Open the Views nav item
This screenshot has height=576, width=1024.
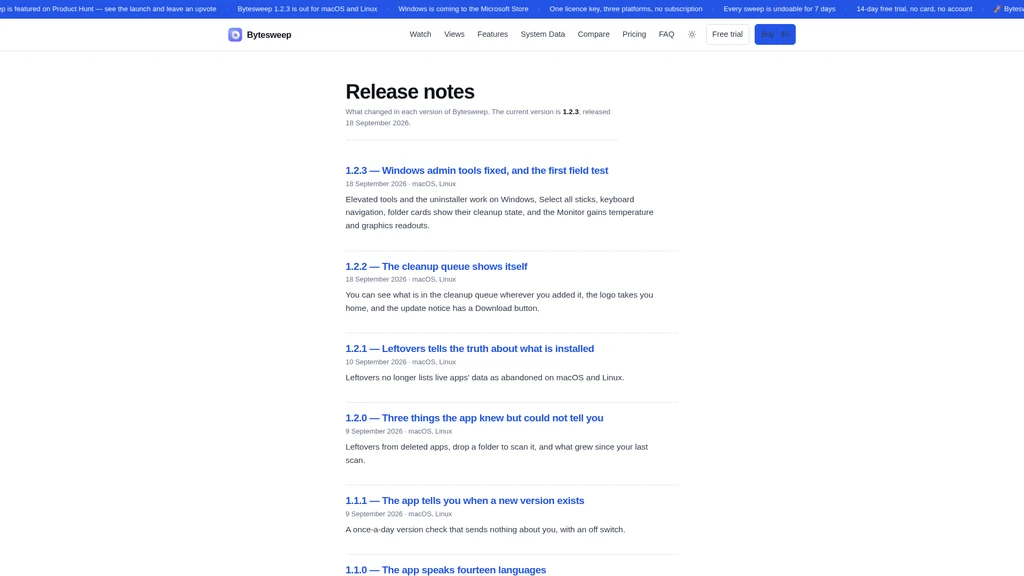pyautogui.click(x=454, y=34)
